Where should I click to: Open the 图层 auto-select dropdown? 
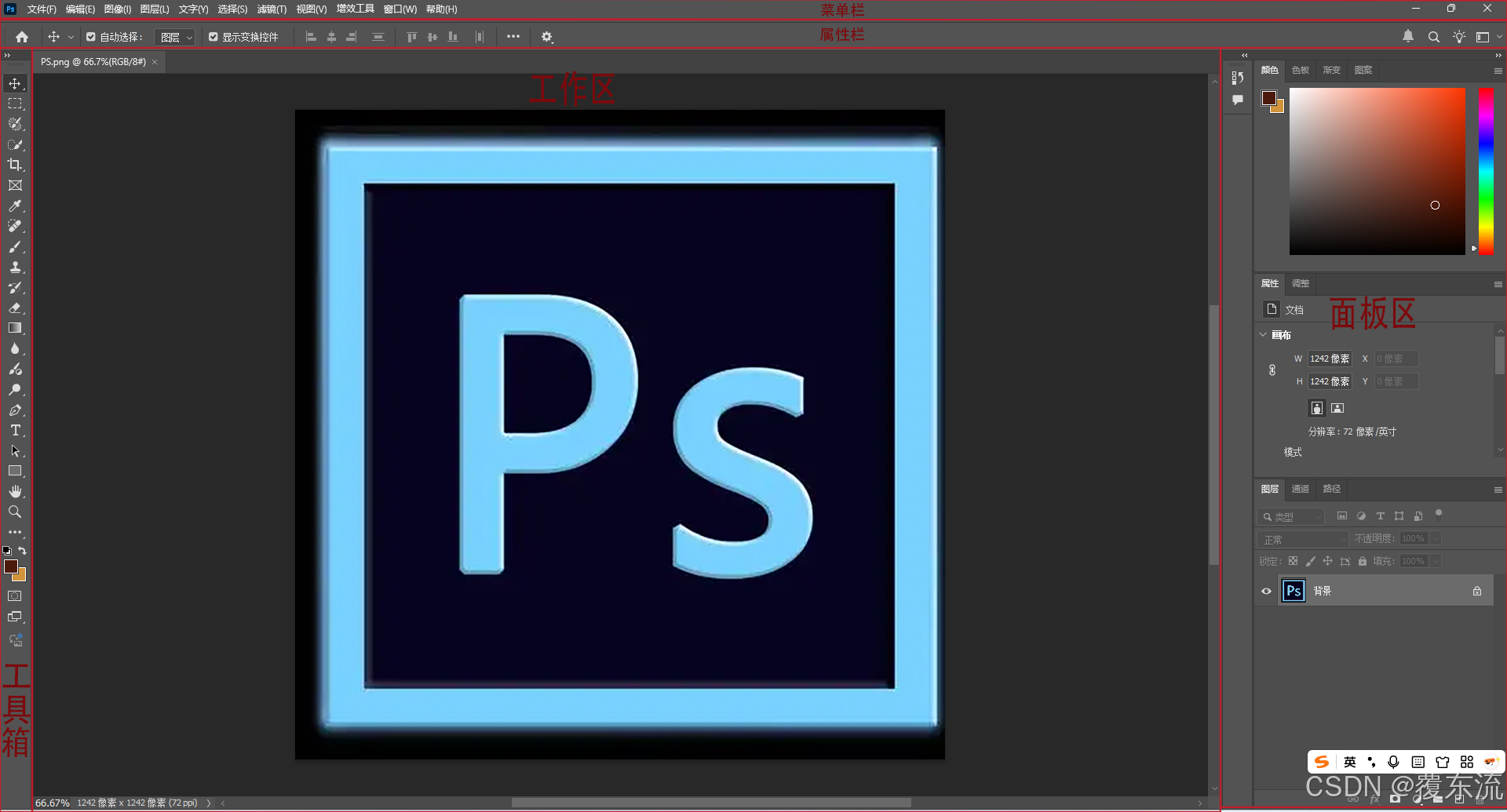pyautogui.click(x=174, y=37)
